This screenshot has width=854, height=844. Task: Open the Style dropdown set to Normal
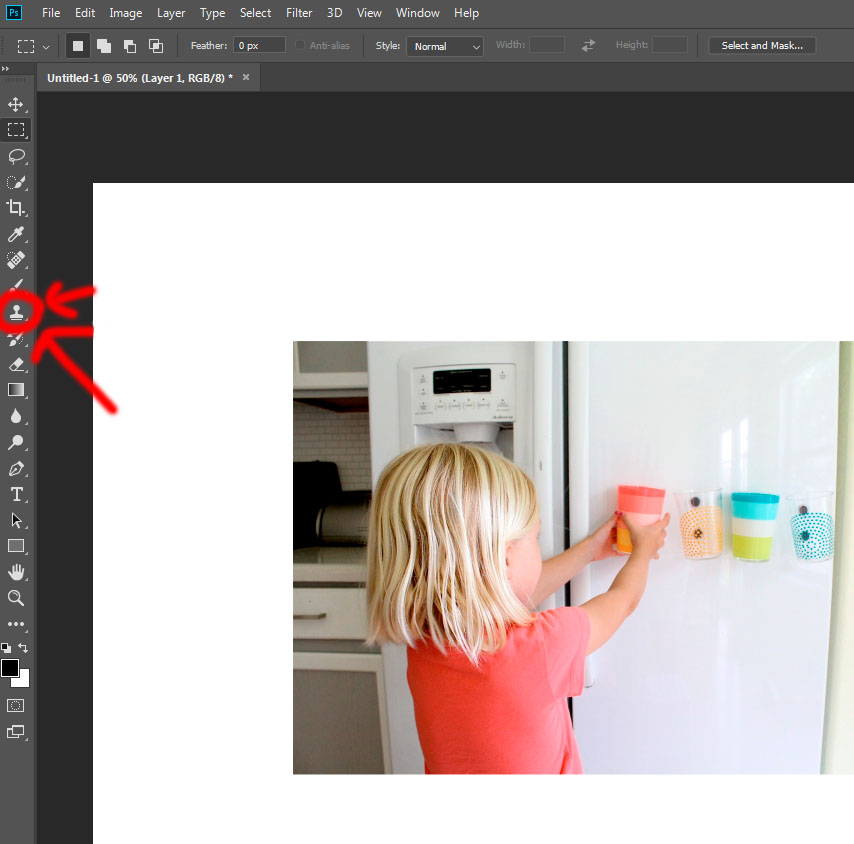pos(444,46)
